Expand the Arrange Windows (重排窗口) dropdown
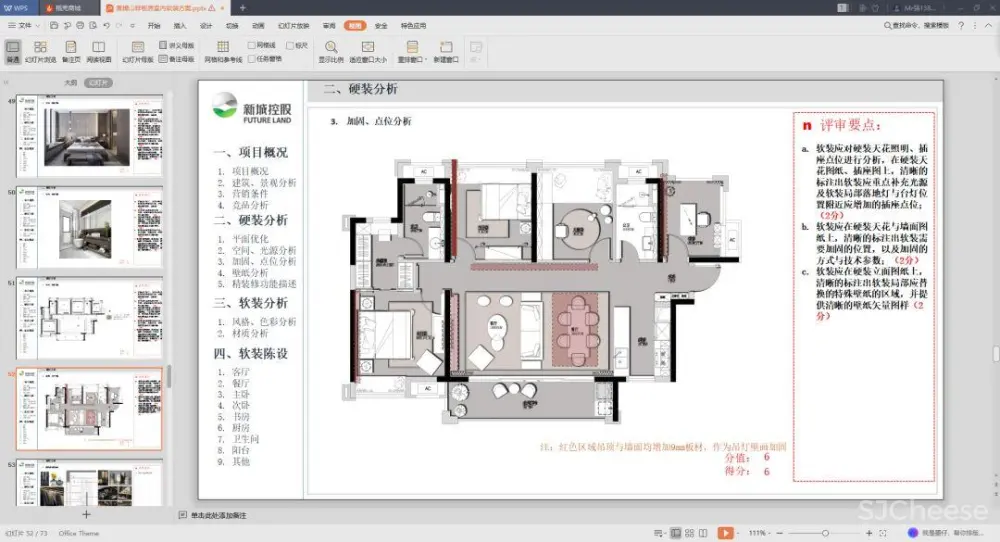The height and width of the screenshot is (542, 1000). (x=406, y=52)
